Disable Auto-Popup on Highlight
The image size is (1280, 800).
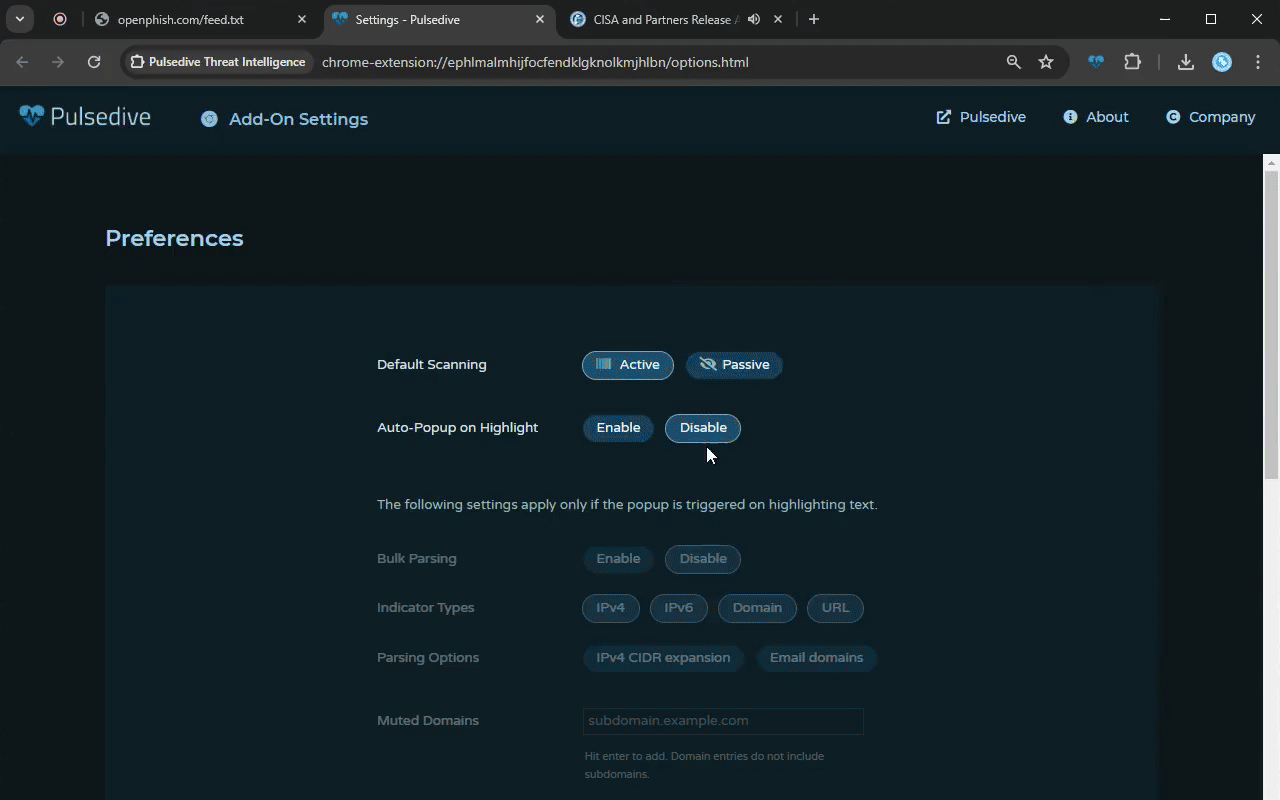pos(703,428)
